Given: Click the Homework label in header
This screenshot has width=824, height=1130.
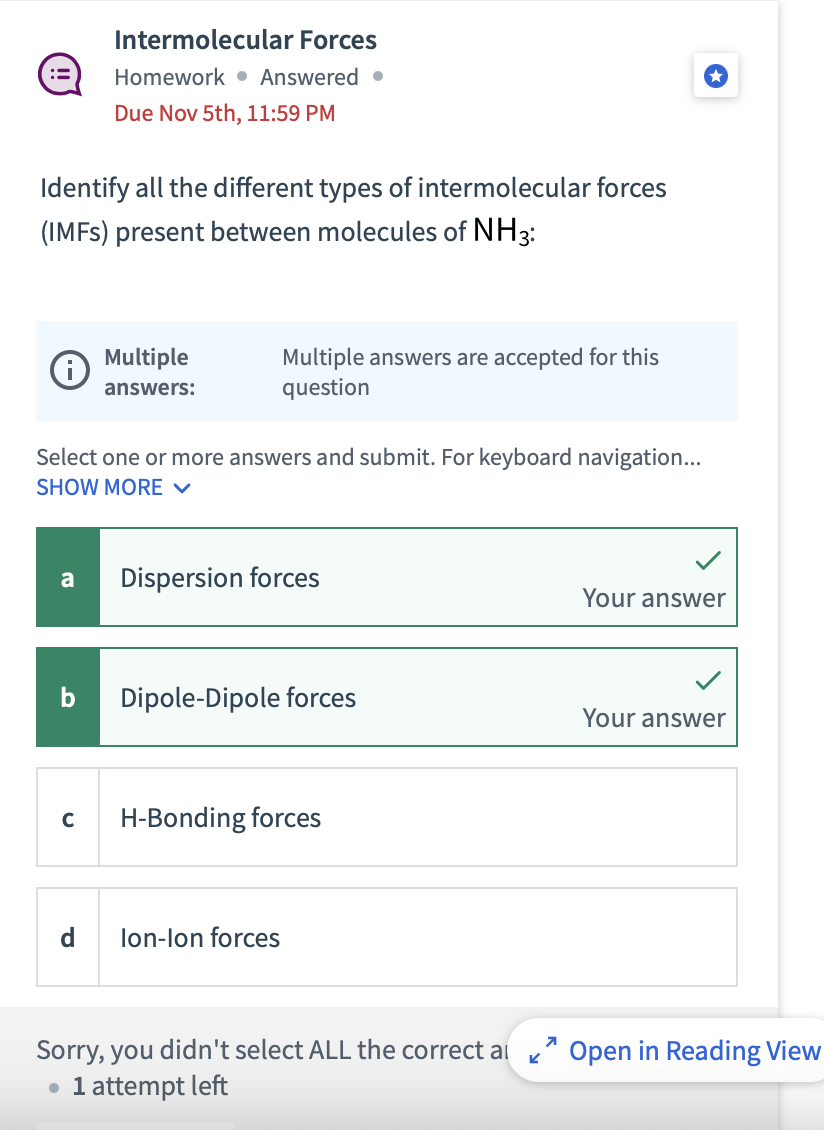Looking at the screenshot, I should tap(169, 77).
